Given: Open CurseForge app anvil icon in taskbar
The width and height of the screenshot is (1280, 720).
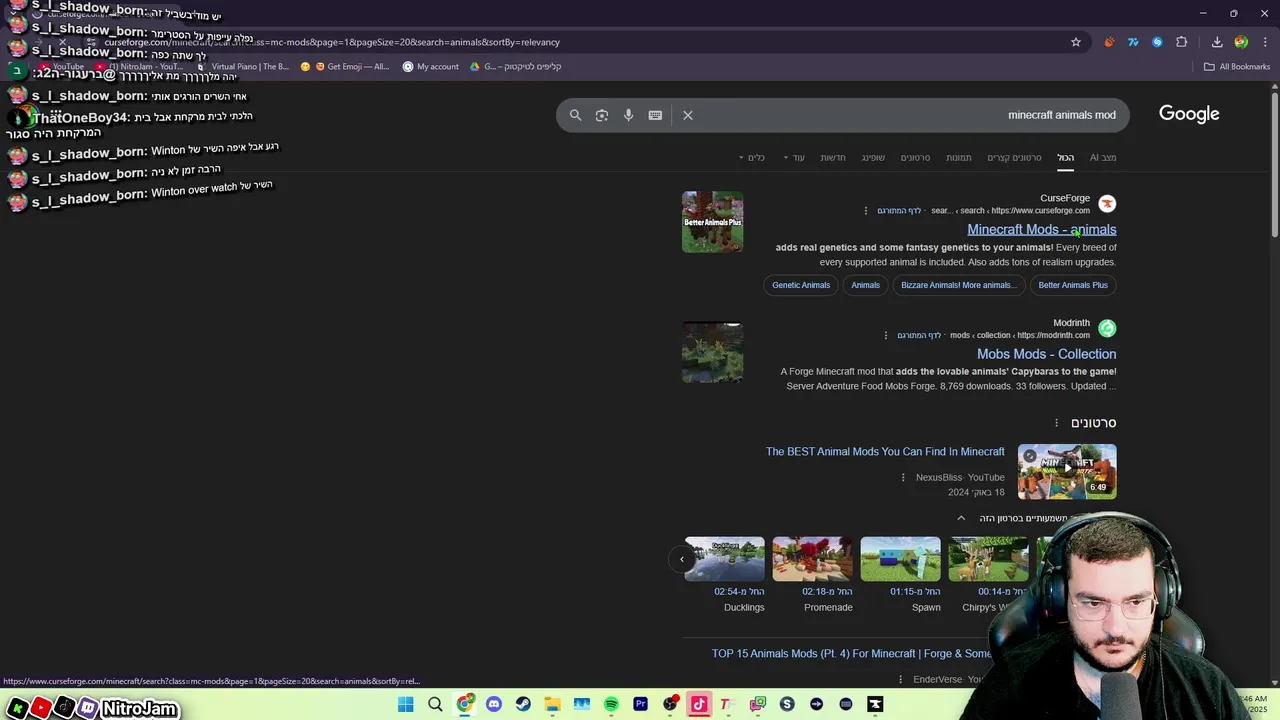Looking at the screenshot, I should point(875,705).
